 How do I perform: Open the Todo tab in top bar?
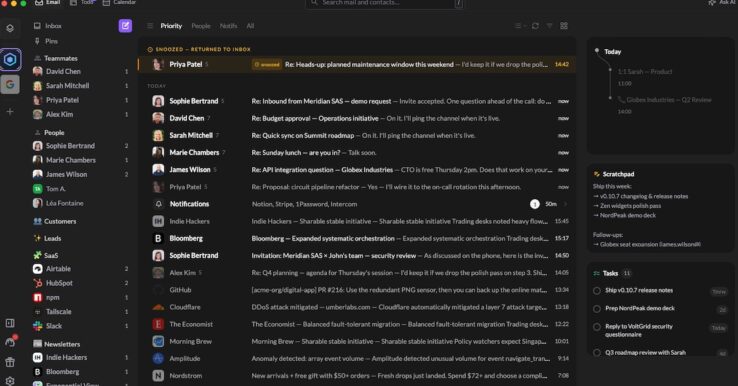83,2
